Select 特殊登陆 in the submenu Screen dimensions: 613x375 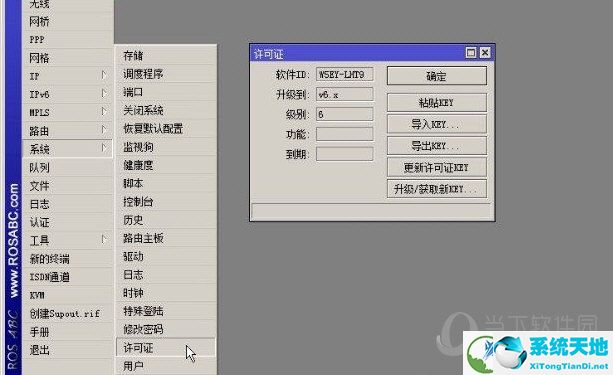(x=166, y=311)
